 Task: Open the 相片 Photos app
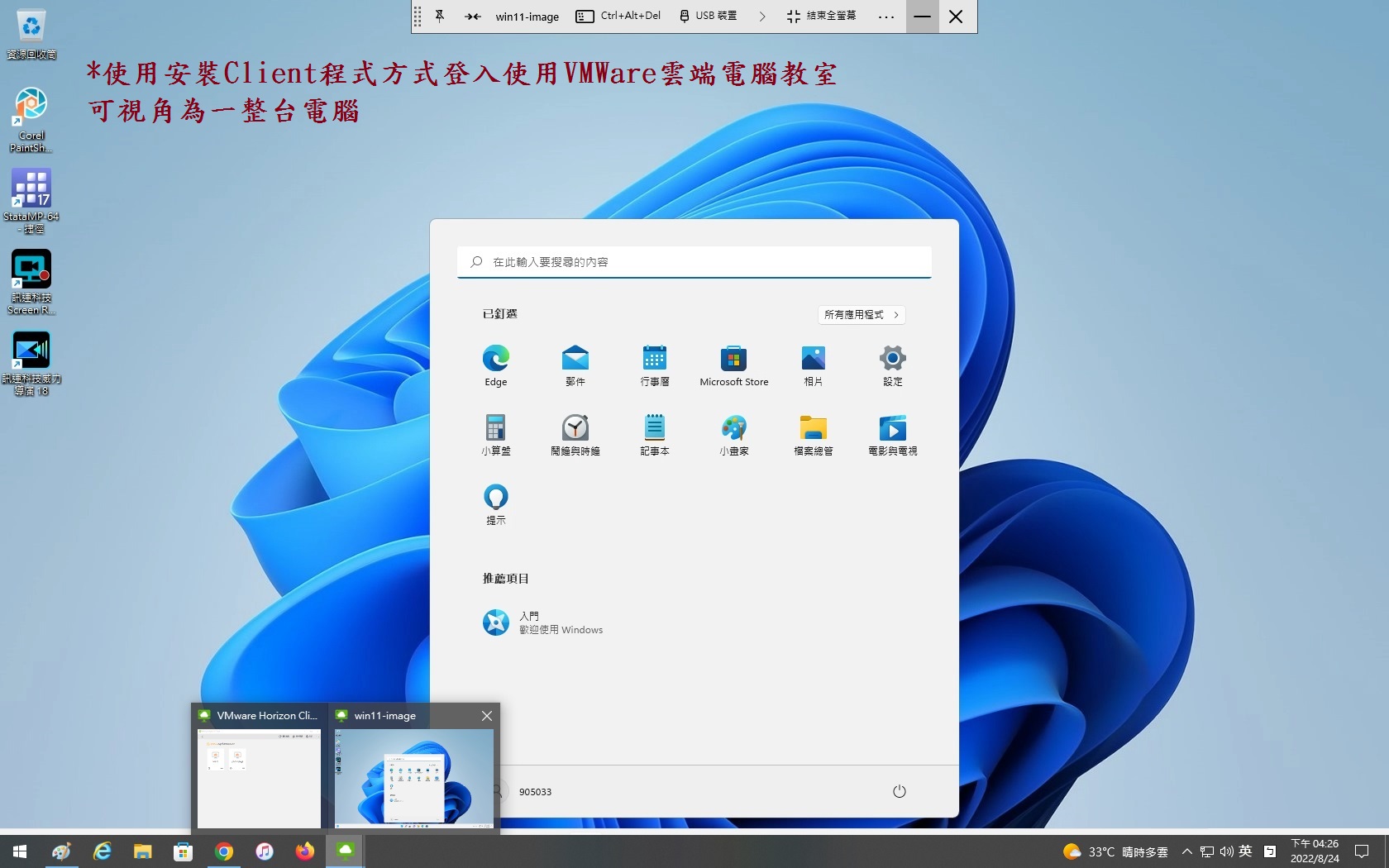813,365
